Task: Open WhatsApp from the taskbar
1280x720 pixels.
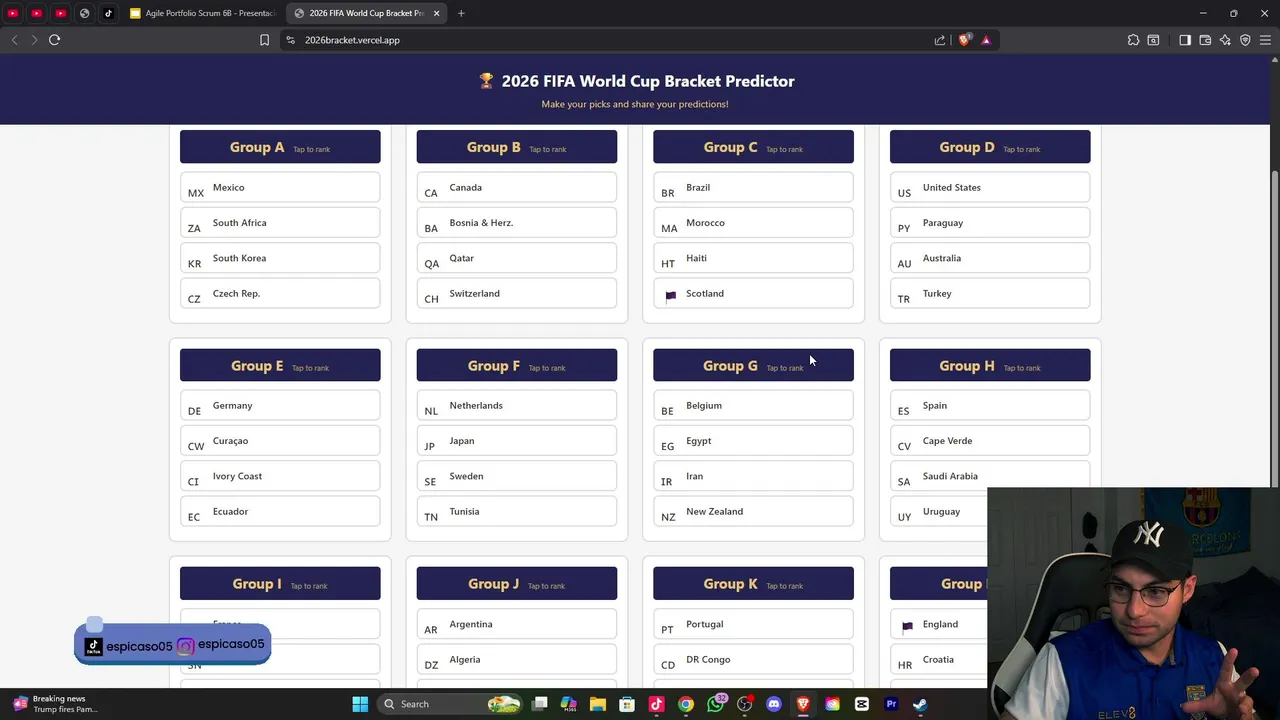Action: click(x=716, y=704)
